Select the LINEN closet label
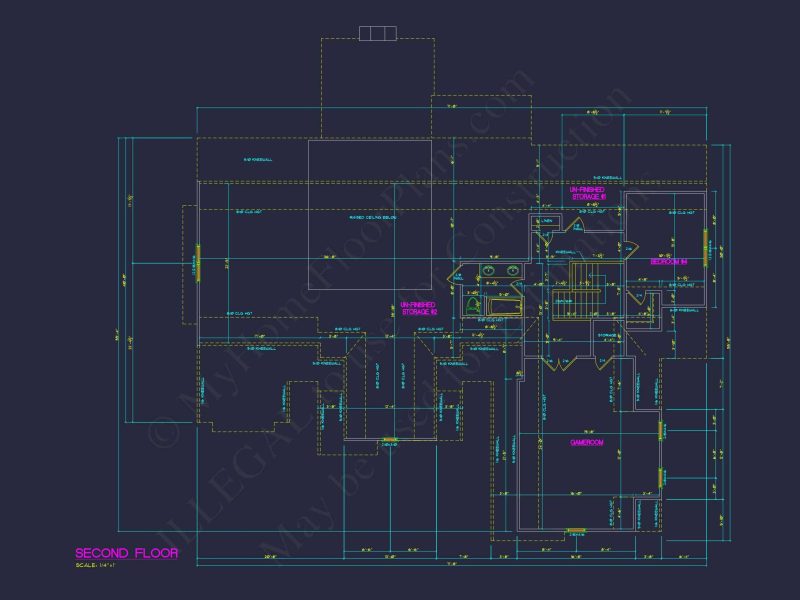The width and height of the screenshot is (800, 600). tap(547, 220)
